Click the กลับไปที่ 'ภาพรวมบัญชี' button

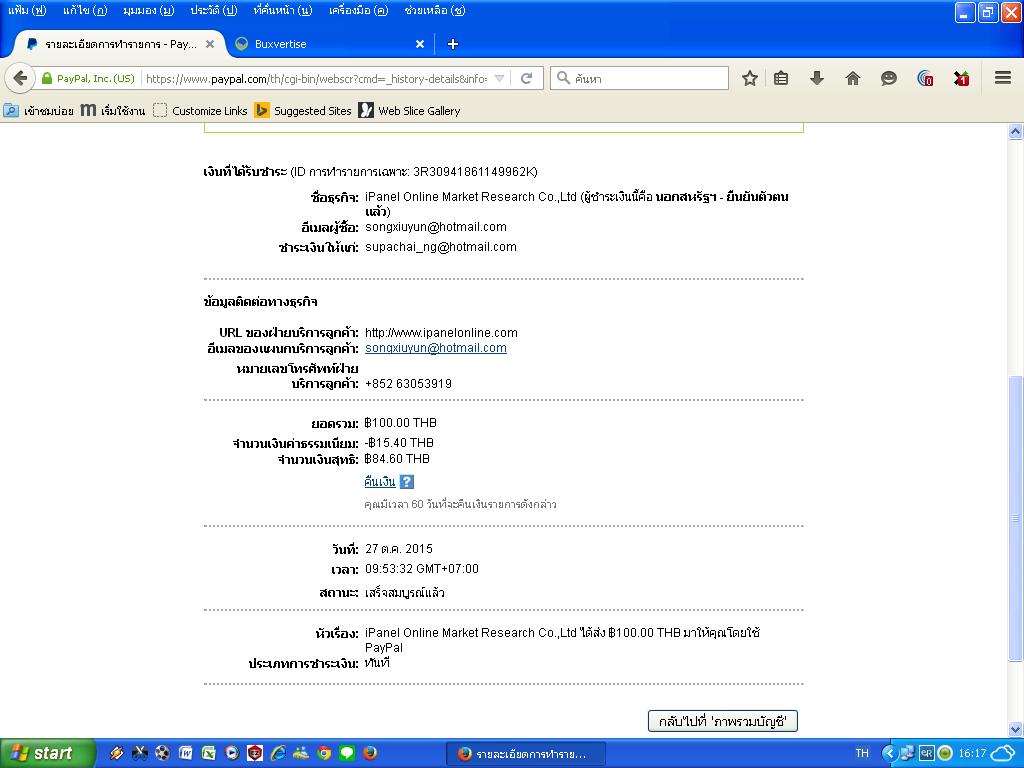[722, 721]
